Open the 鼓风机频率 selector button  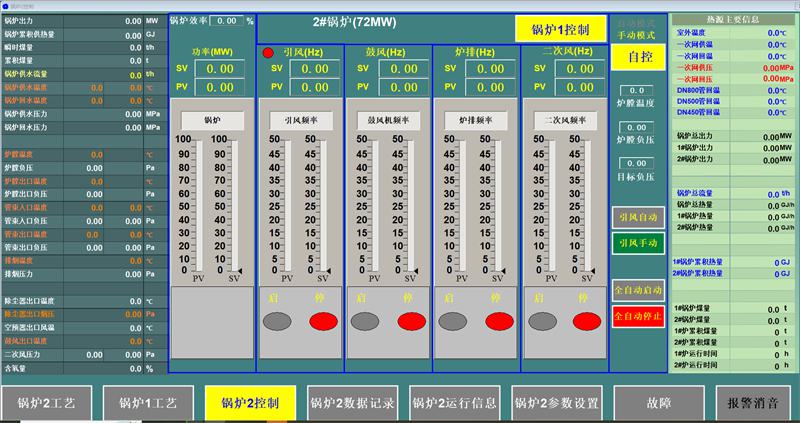pyautogui.click(x=388, y=120)
